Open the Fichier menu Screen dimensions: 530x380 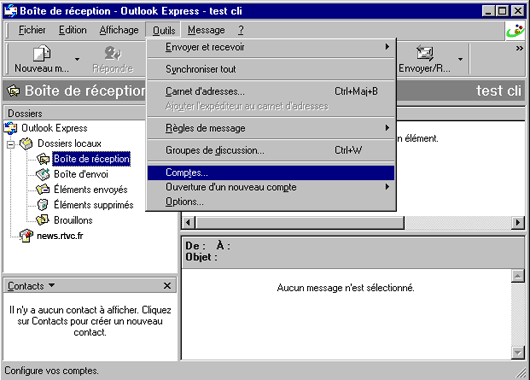click(x=32, y=30)
